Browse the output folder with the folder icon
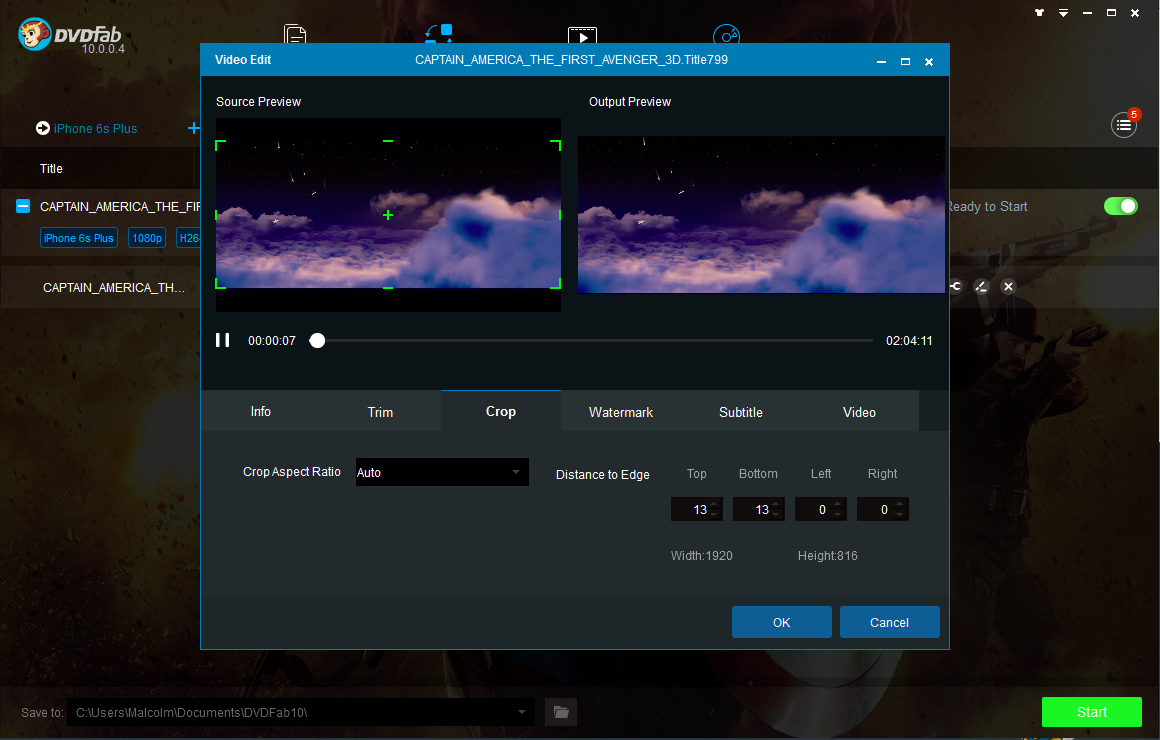Screen dimensions: 1160x740 click(562, 712)
